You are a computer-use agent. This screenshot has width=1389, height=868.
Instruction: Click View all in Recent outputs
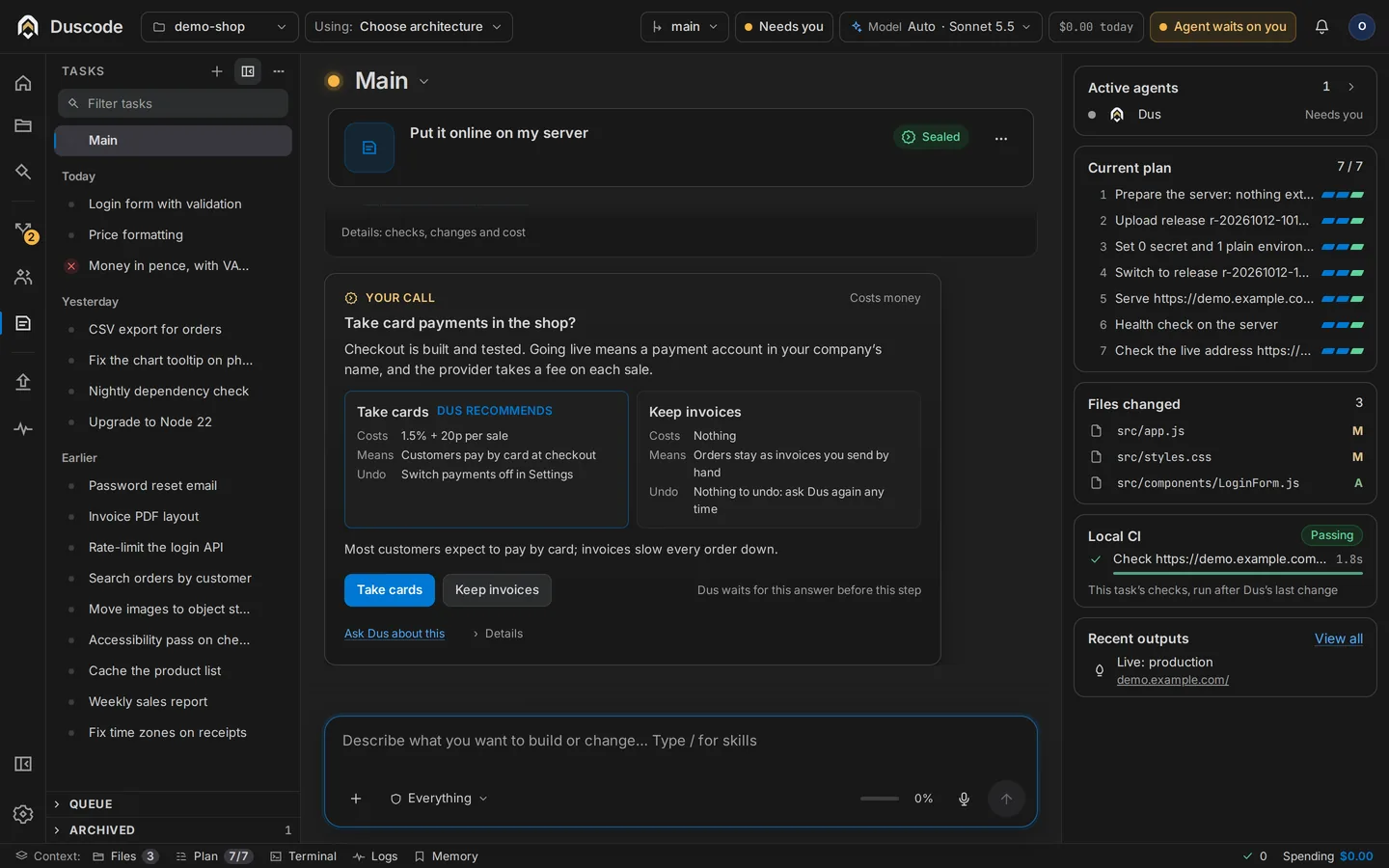1339,638
